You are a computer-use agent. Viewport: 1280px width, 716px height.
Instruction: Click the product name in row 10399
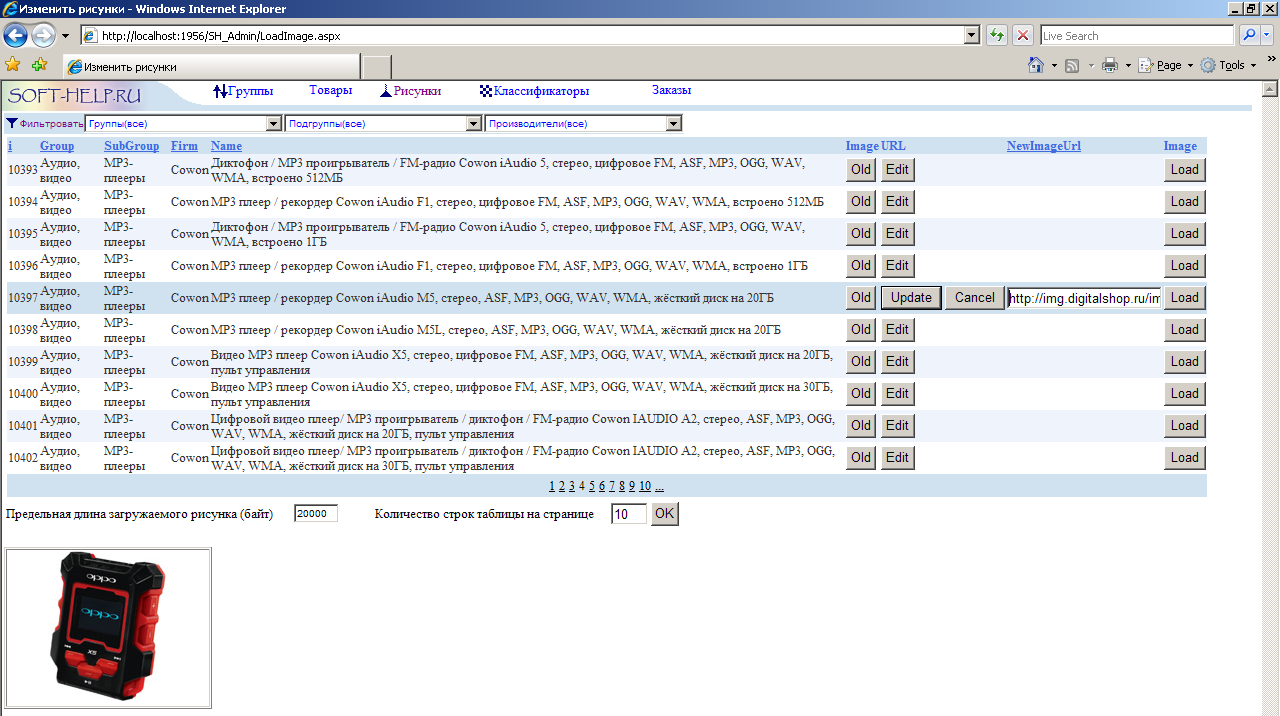(x=522, y=362)
